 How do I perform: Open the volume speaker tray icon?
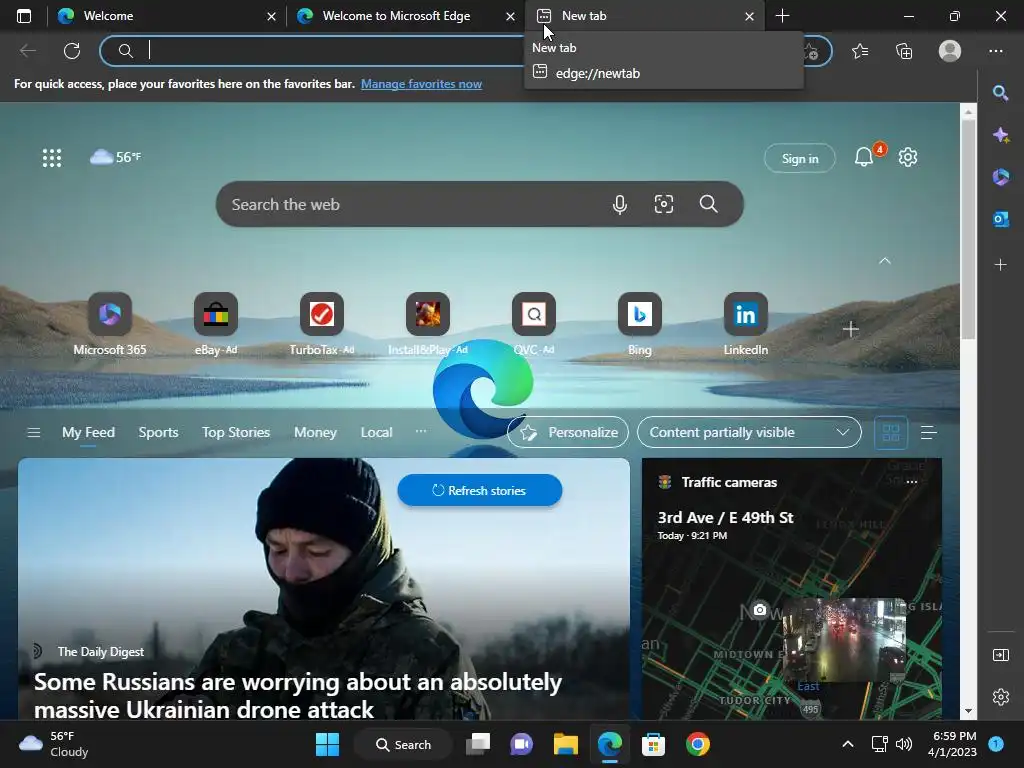coord(904,744)
